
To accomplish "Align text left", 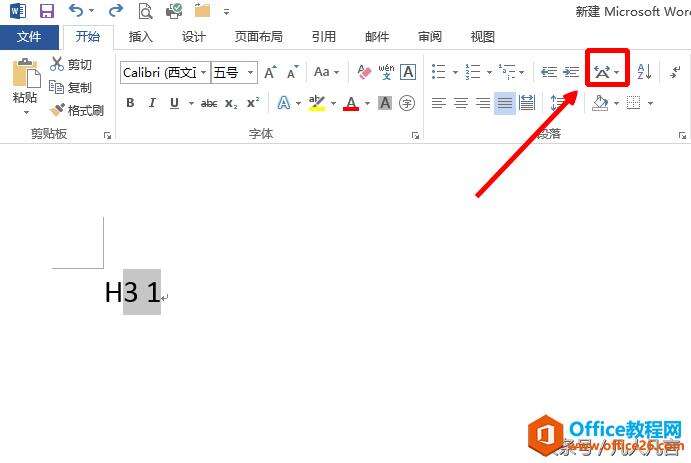I will 438,103.
